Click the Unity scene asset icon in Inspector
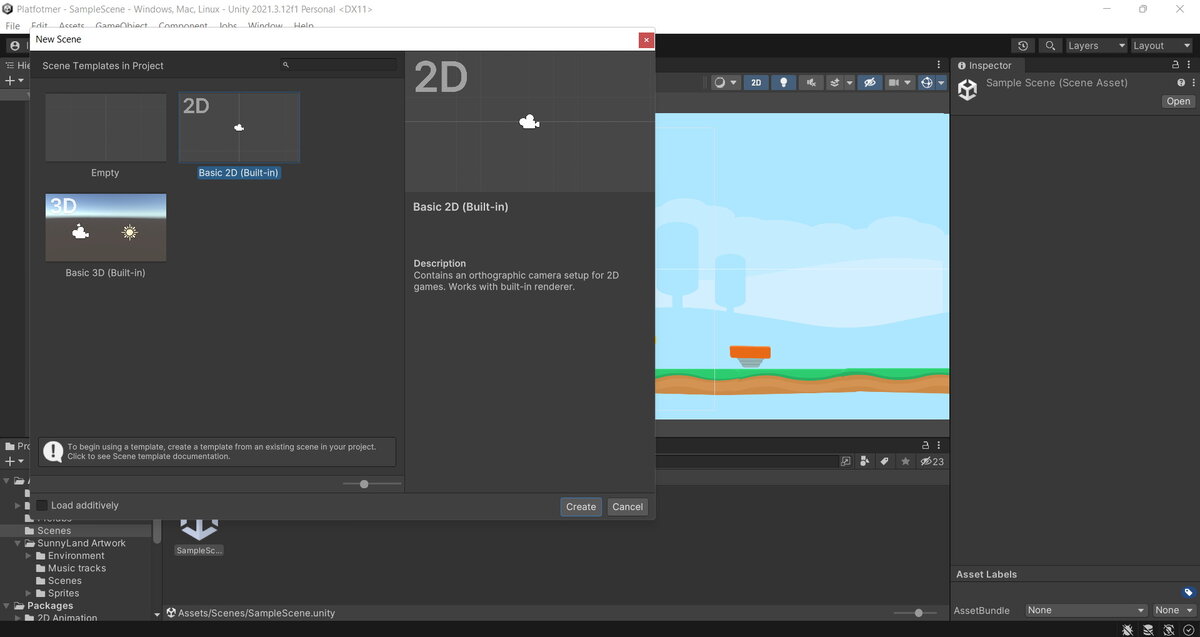 [967, 90]
